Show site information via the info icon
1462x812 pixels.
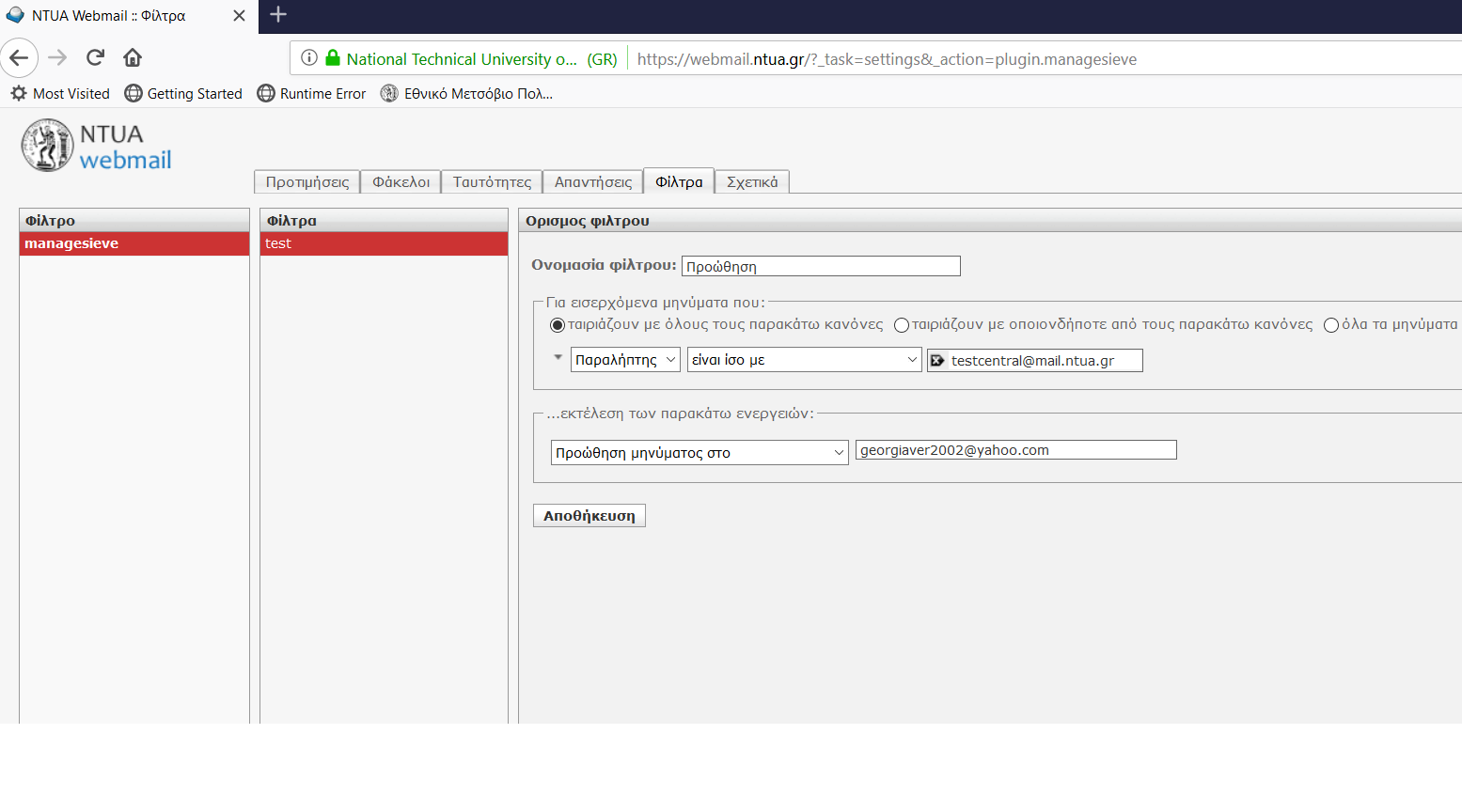click(309, 58)
